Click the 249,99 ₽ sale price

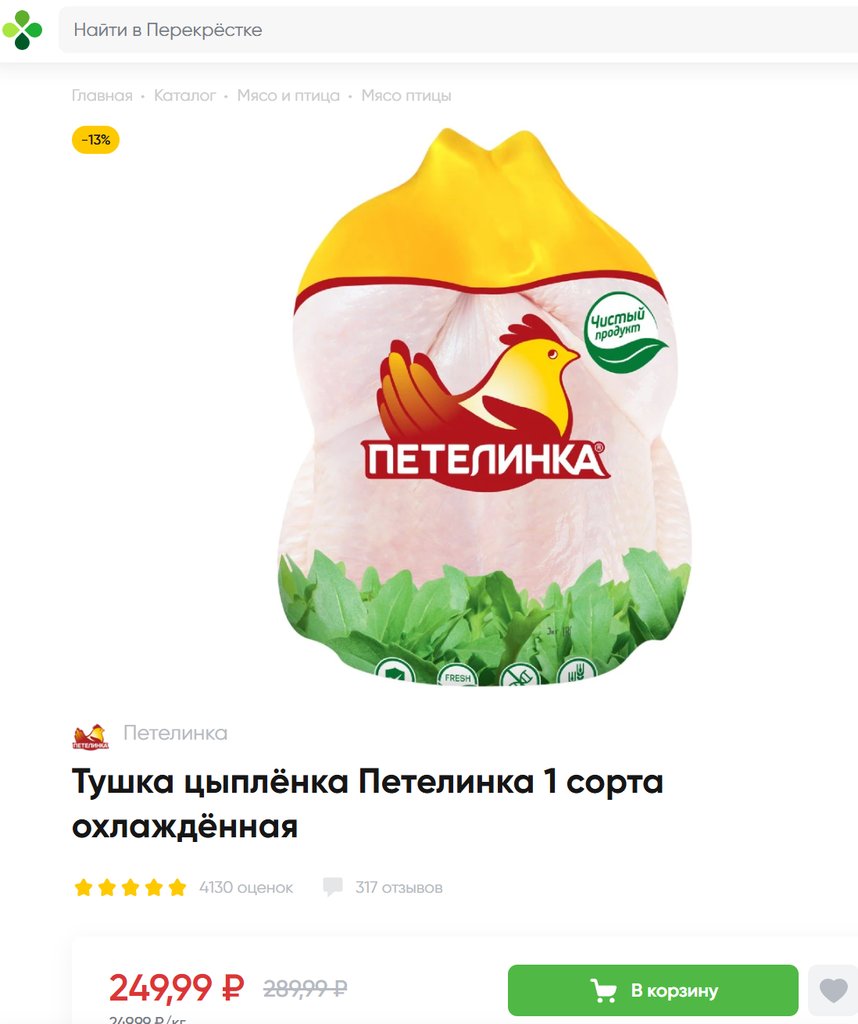176,987
